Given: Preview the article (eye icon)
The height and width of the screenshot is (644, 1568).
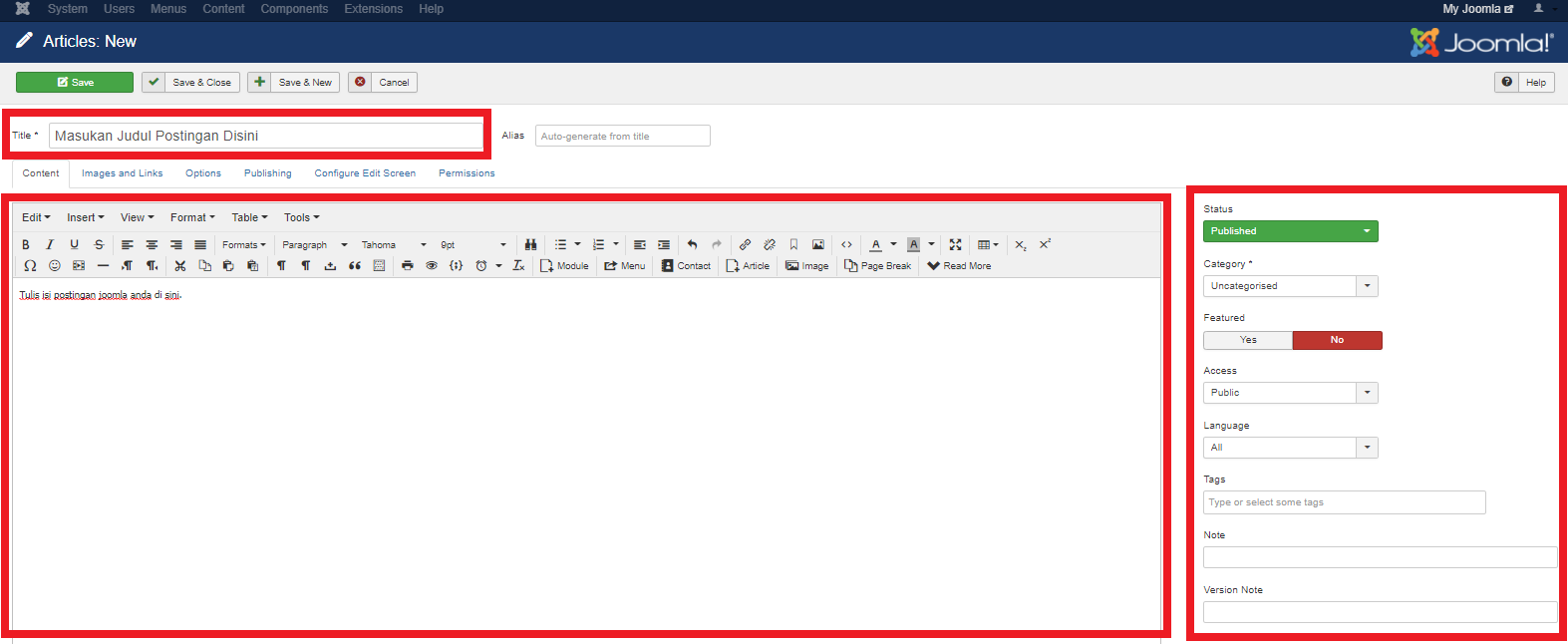Looking at the screenshot, I should [x=432, y=265].
